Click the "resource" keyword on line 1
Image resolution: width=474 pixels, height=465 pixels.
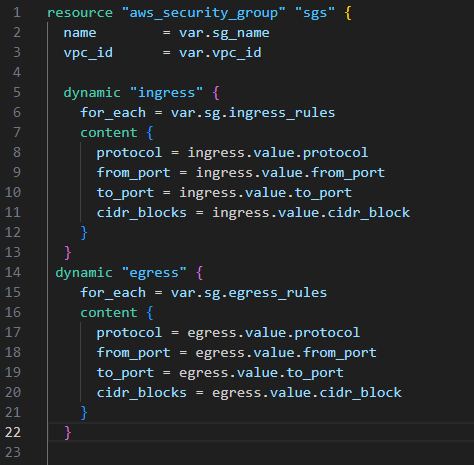tap(80, 13)
